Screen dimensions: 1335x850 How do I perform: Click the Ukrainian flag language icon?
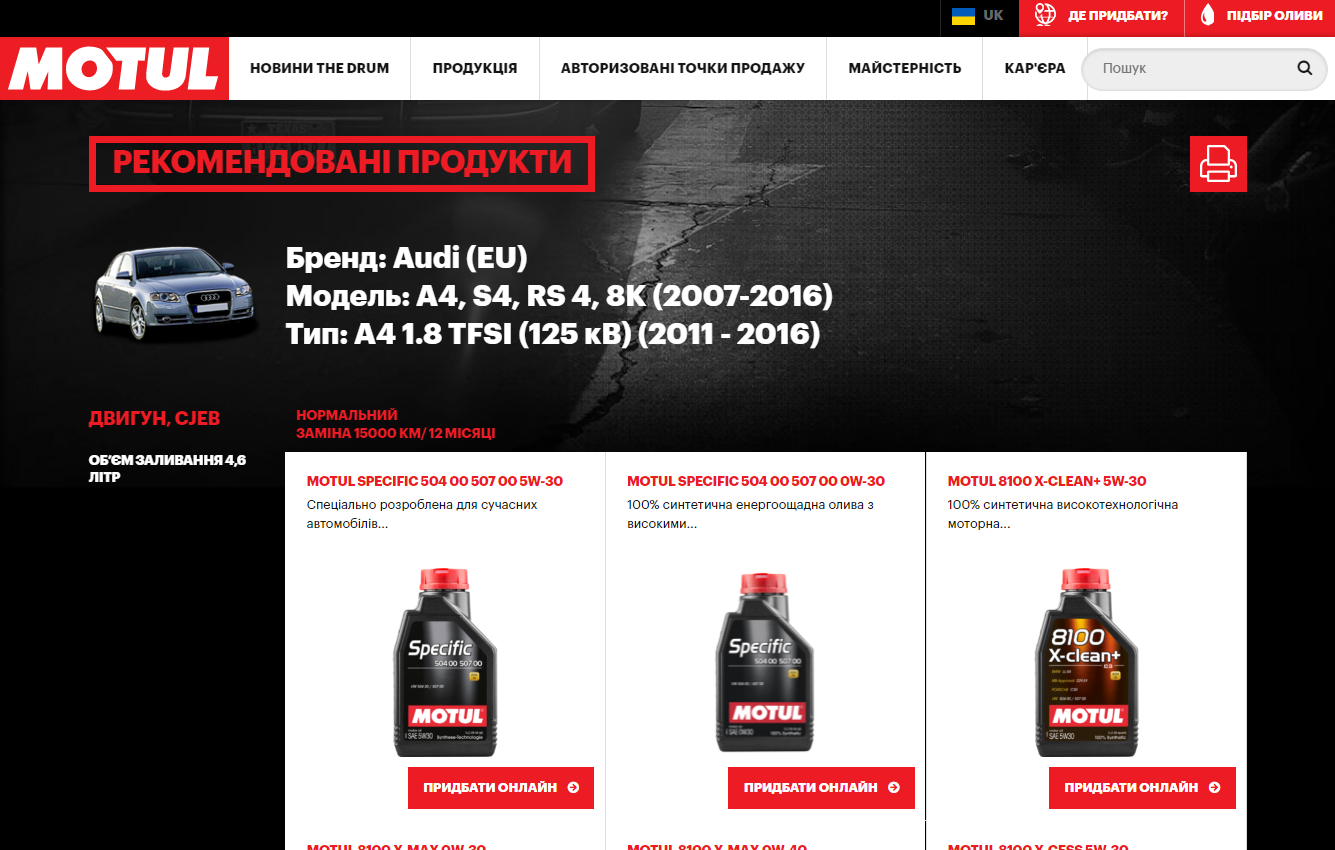963,16
